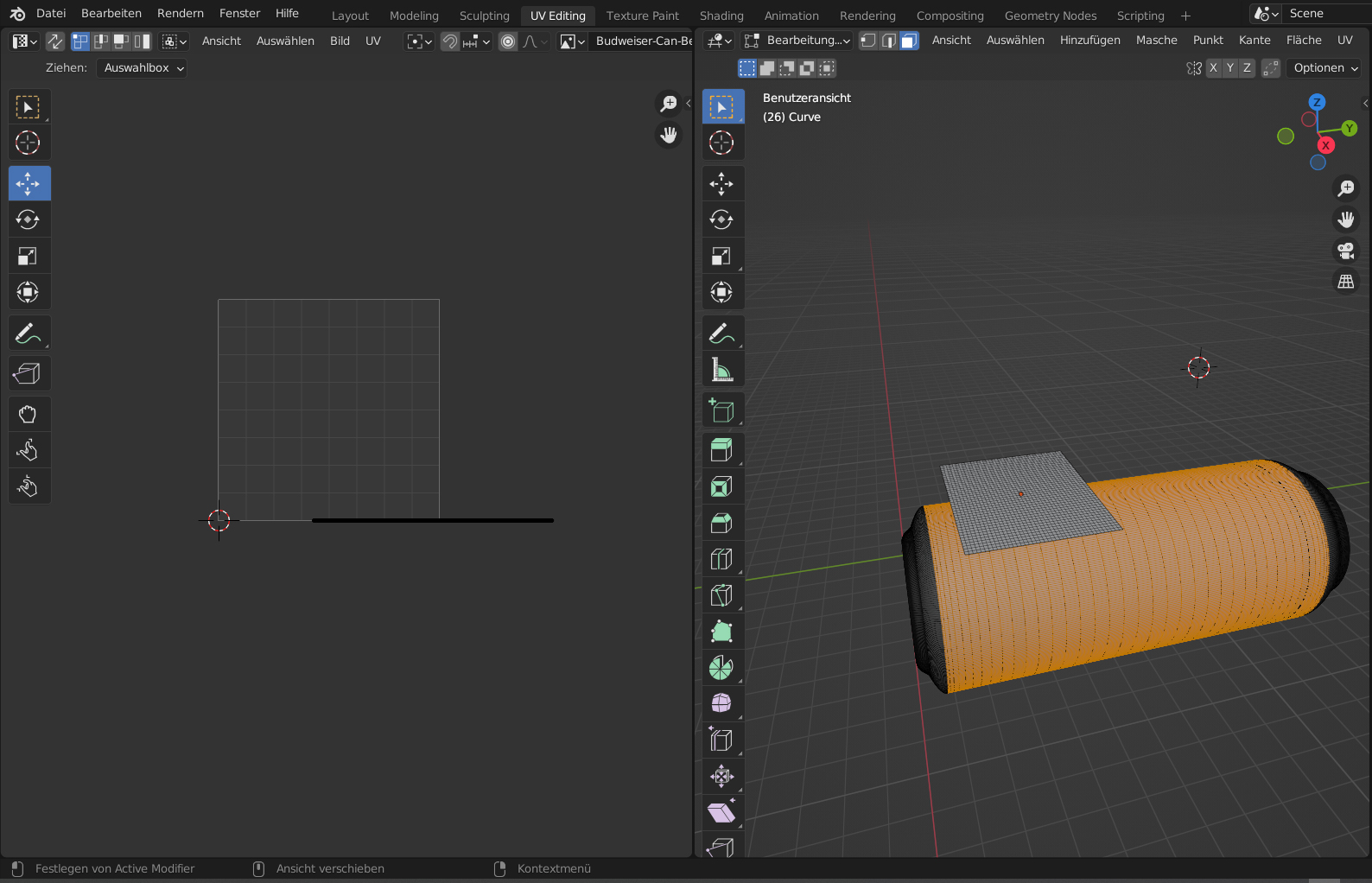Toggle X axis mesh symmetry
Screen dimensions: 1372x883
(1214, 68)
